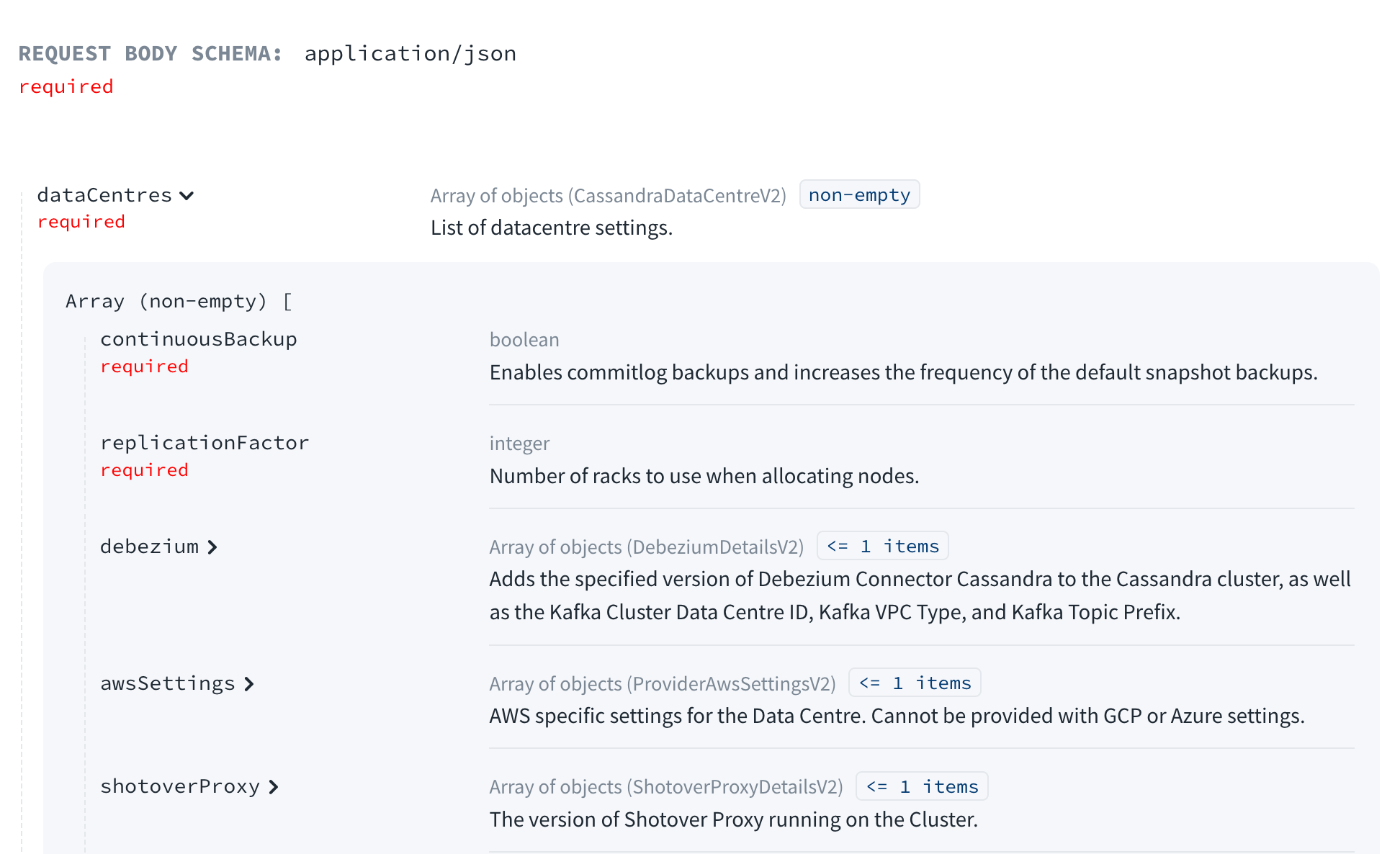Click 'Array of objects (CassandraDataCentreV2)' type text
Image resolution: width=1400 pixels, height=854 pixels.
(x=608, y=196)
